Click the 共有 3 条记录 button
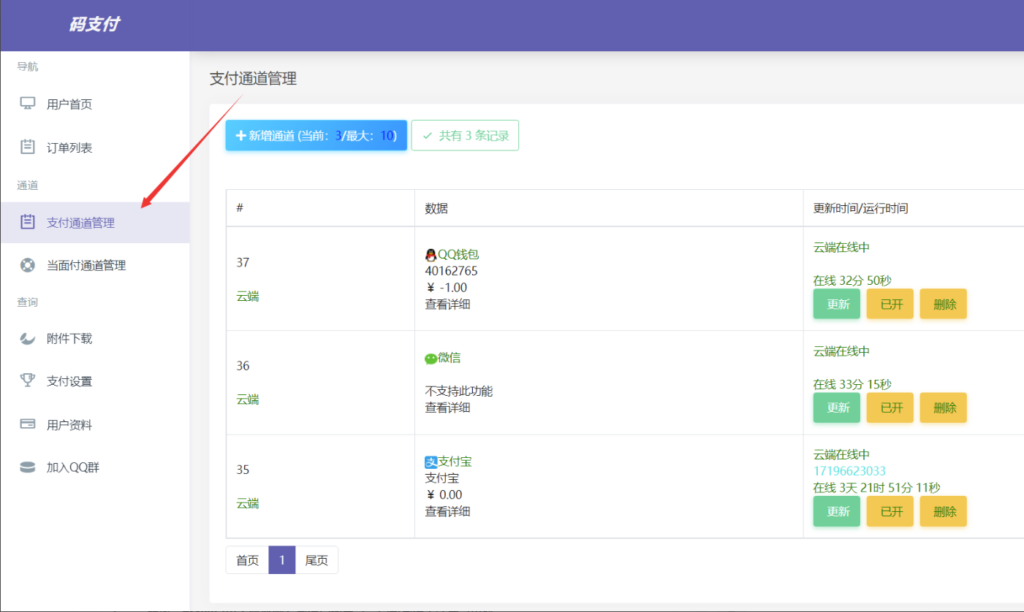 coord(465,135)
